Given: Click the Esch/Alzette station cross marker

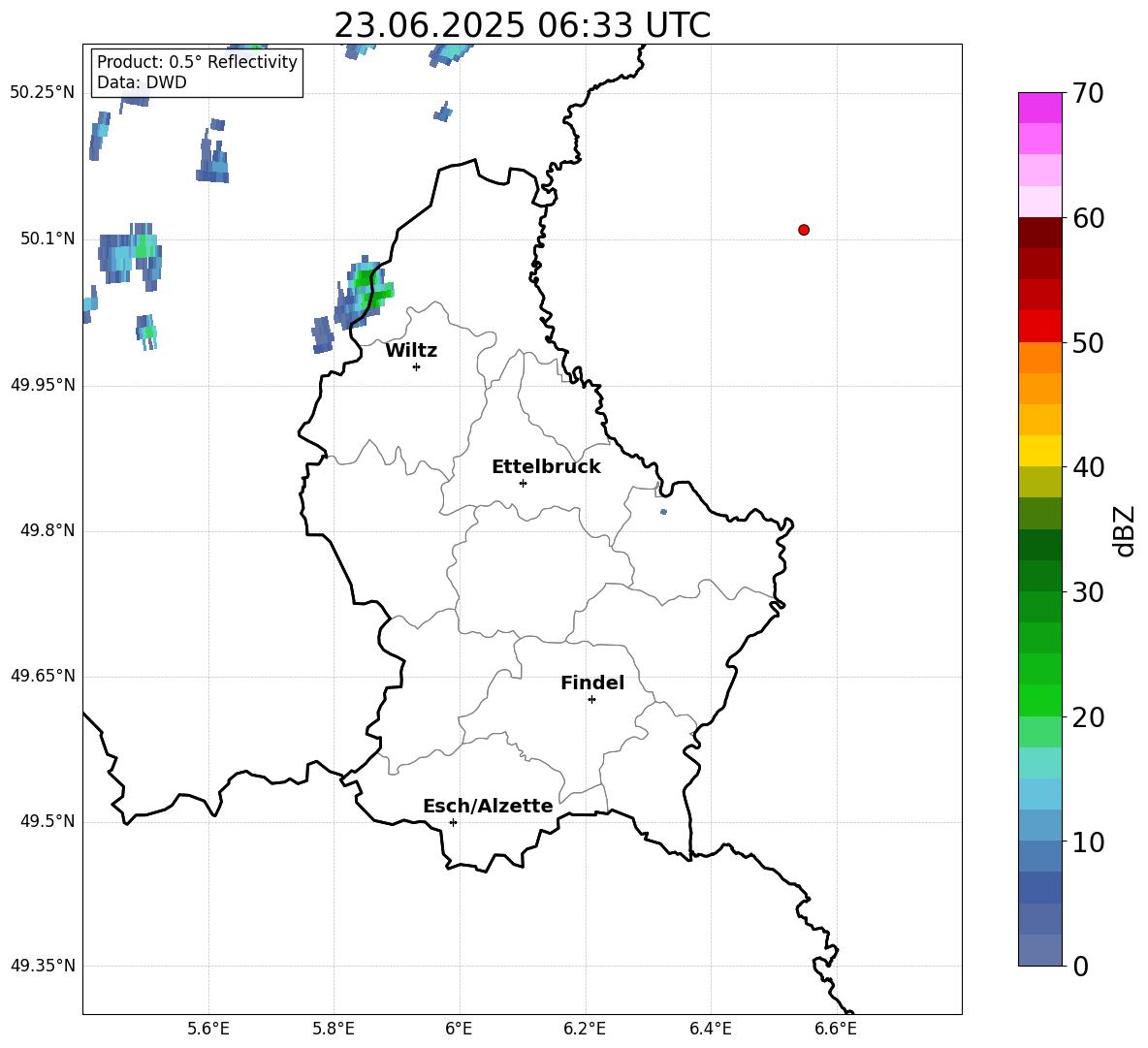Looking at the screenshot, I should 453,822.
